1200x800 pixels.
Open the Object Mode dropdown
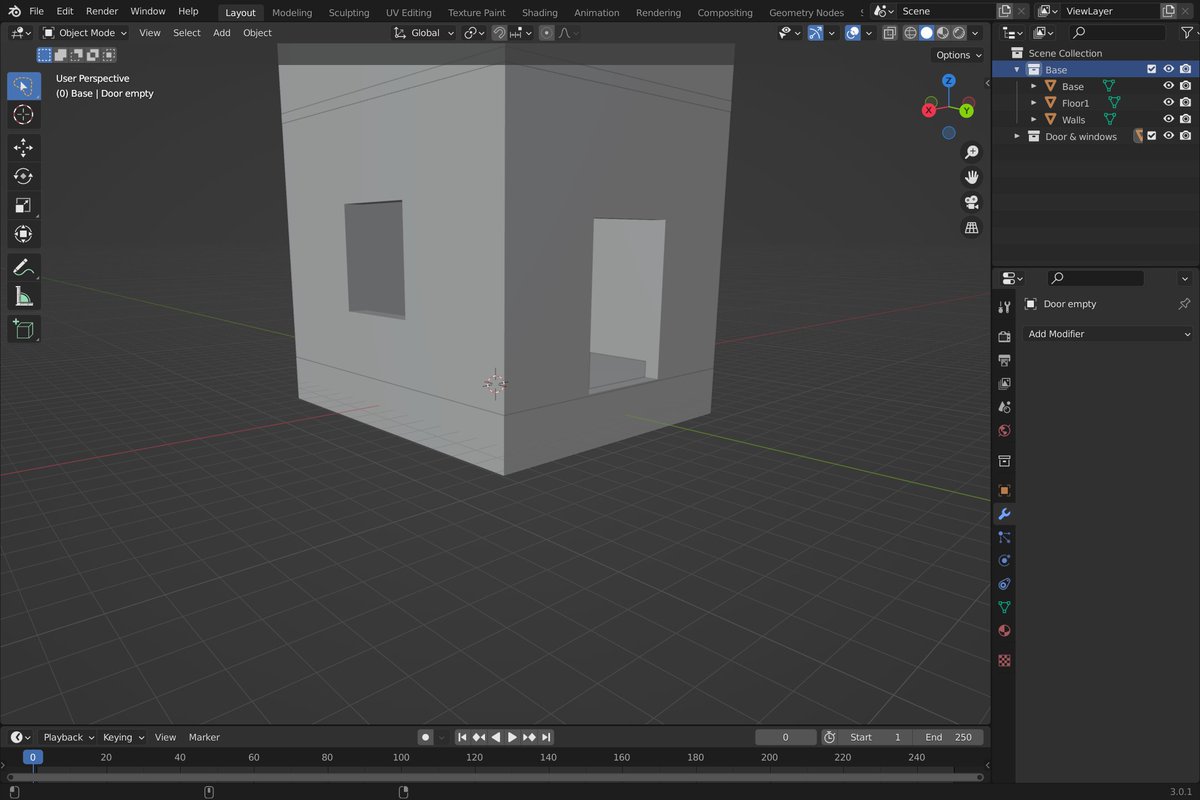click(85, 33)
